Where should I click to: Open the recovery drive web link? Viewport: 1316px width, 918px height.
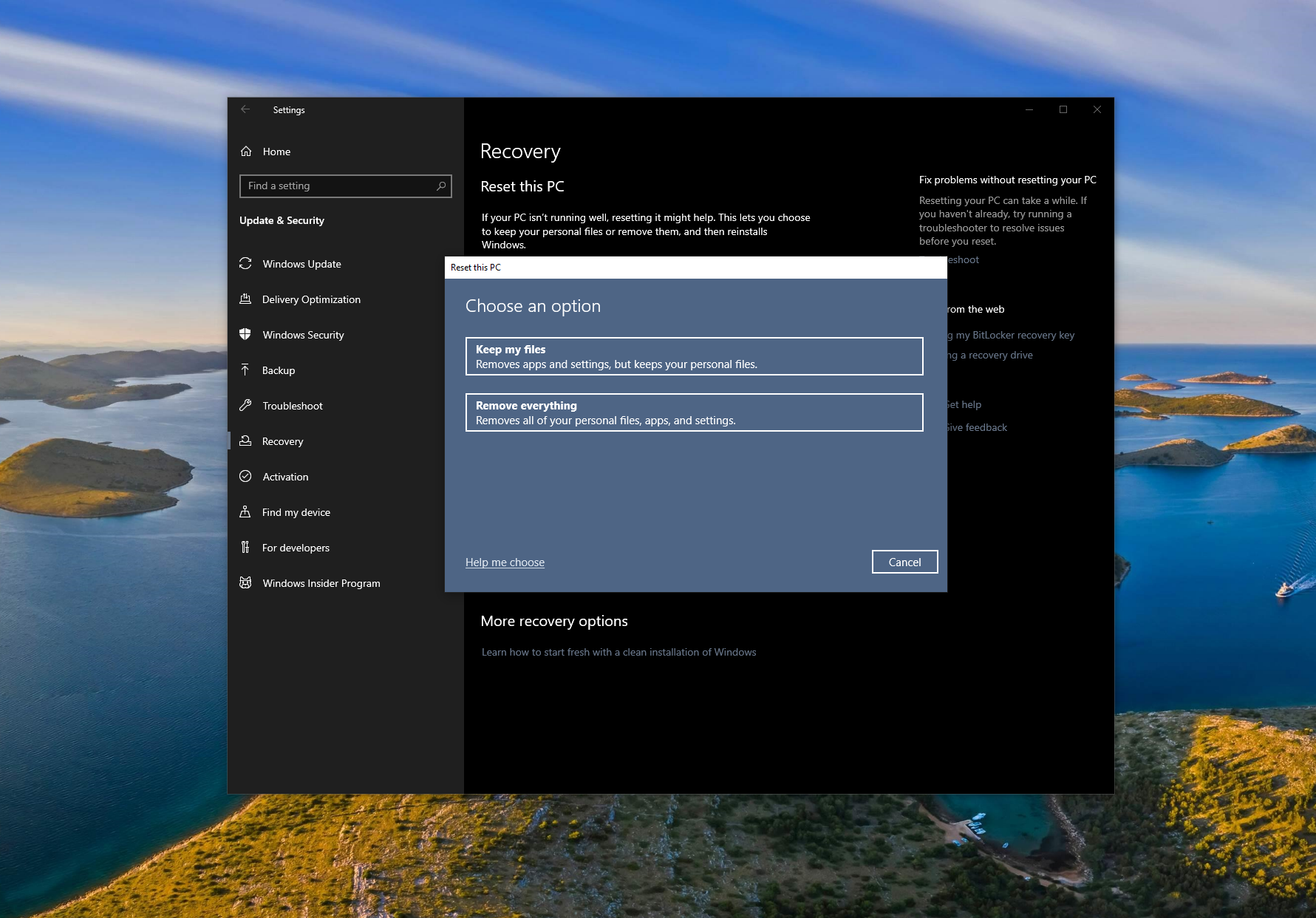(x=990, y=355)
